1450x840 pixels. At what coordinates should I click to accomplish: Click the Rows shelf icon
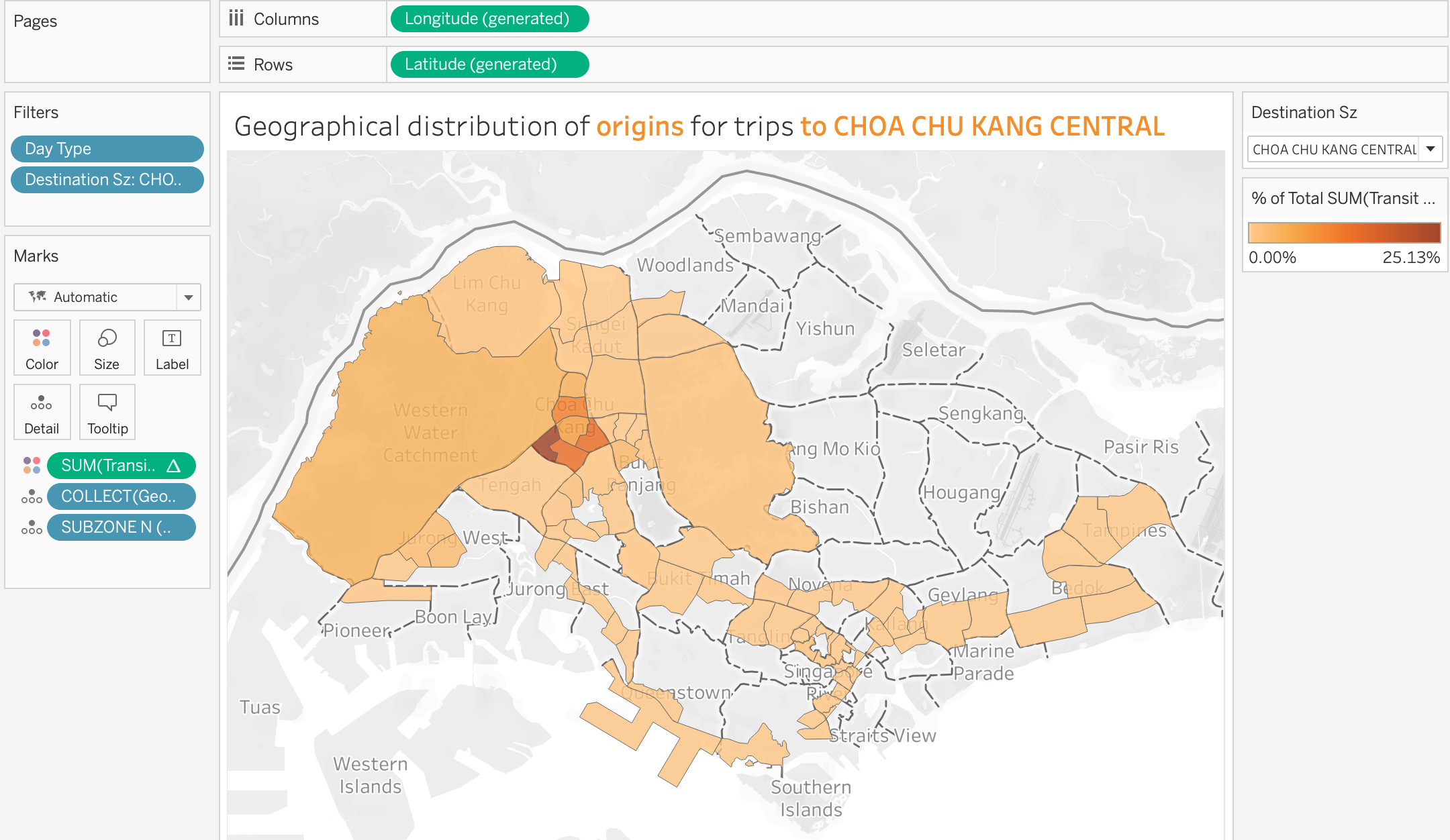(236, 64)
